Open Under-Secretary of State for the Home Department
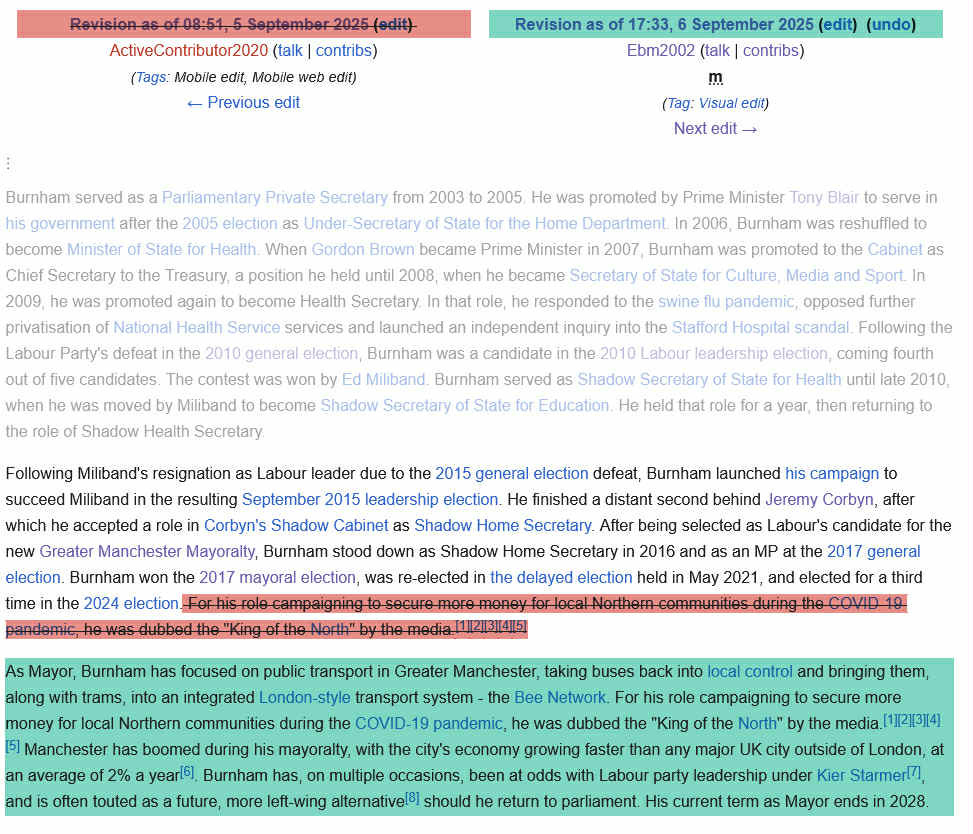Viewport: 973px width, 834px height. click(485, 223)
